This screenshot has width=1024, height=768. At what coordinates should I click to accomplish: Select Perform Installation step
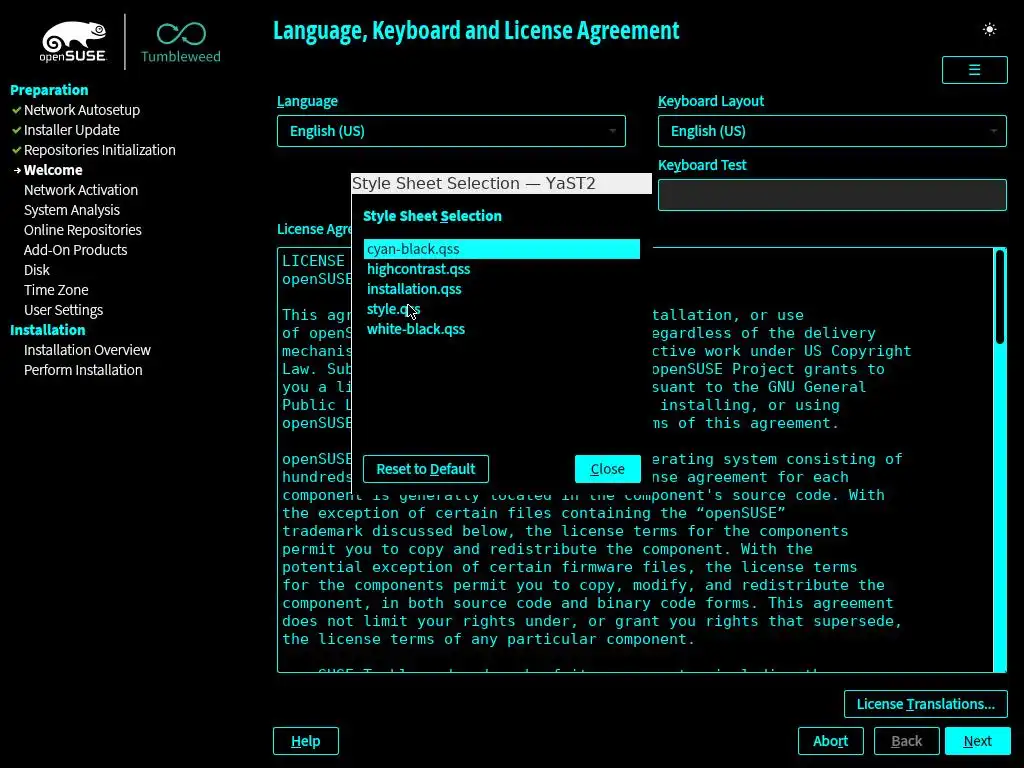pos(83,370)
